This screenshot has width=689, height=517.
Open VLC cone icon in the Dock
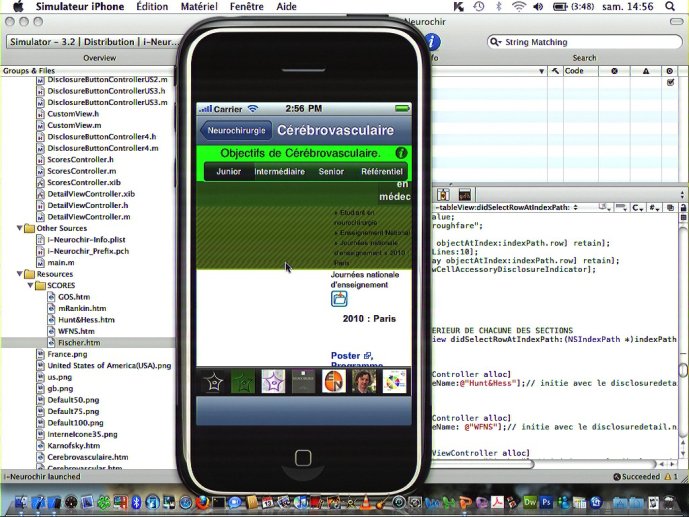click(365, 502)
